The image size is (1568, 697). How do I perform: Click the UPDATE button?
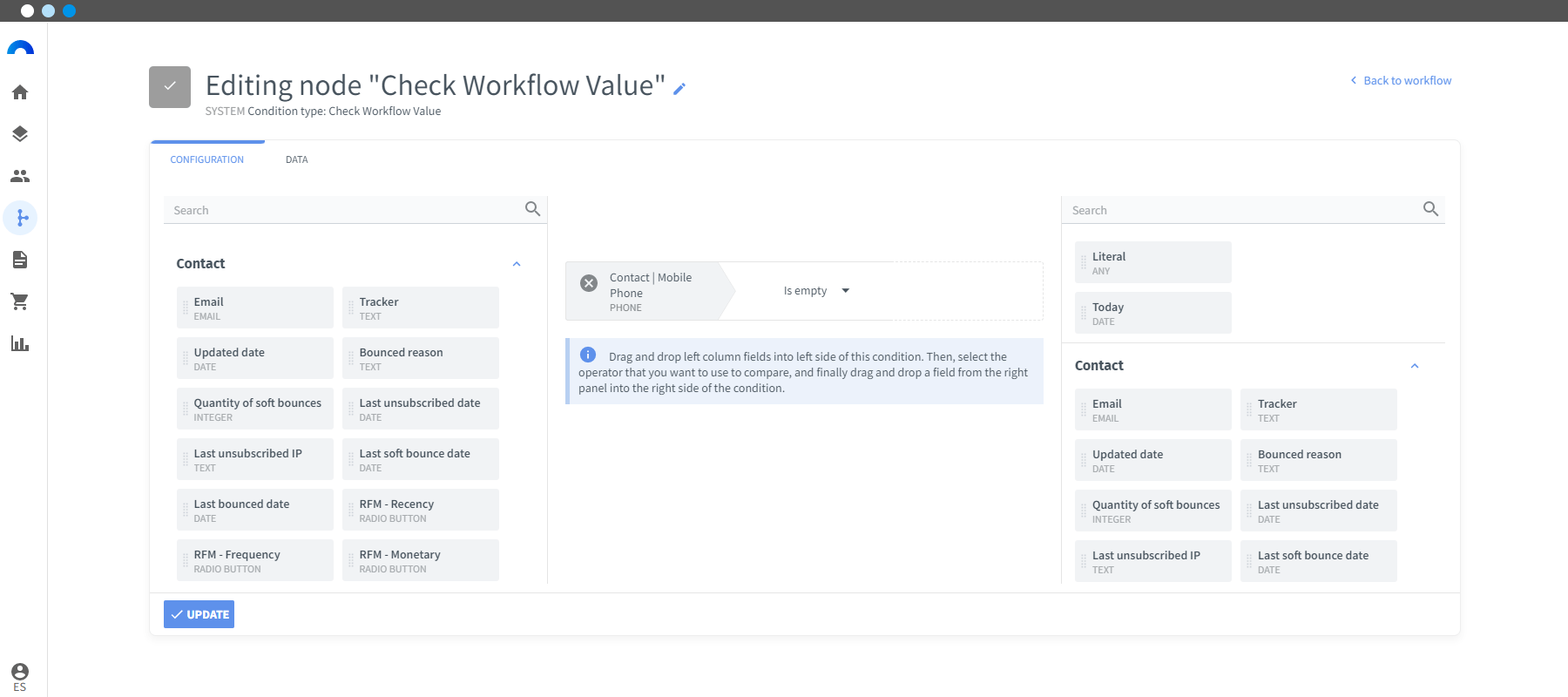point(199,614)
